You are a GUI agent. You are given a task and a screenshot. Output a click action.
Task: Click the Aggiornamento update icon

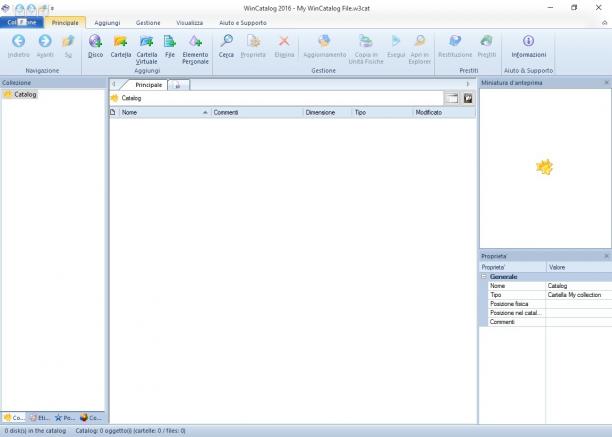(x=324, y=41)
